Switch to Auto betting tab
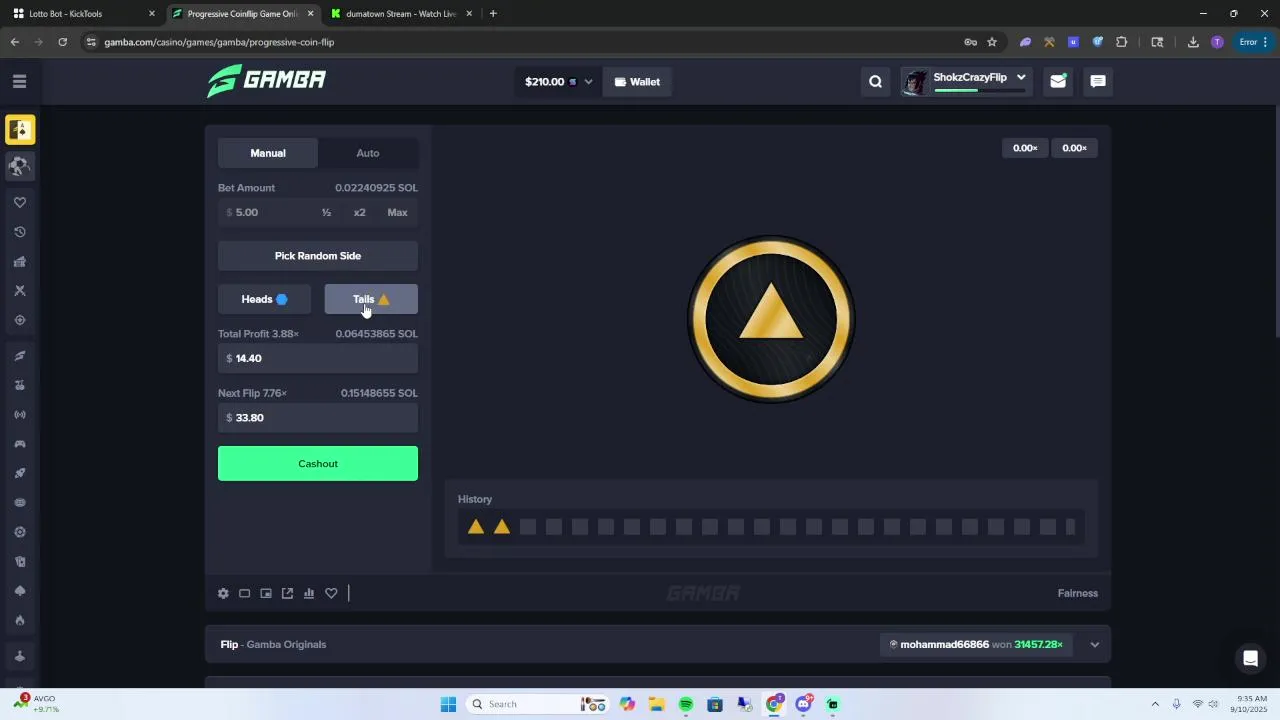 coord(368,153)
